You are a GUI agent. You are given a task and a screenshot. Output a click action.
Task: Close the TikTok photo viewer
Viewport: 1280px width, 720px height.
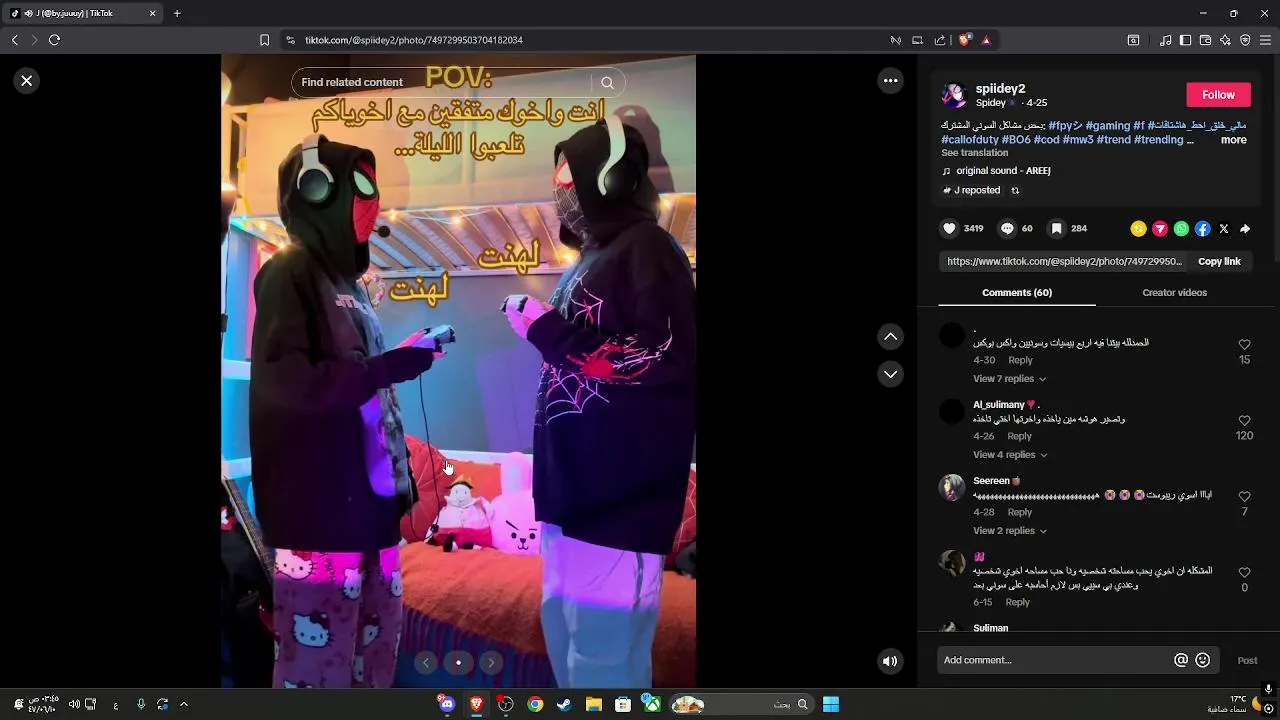[x=27, y=81]
